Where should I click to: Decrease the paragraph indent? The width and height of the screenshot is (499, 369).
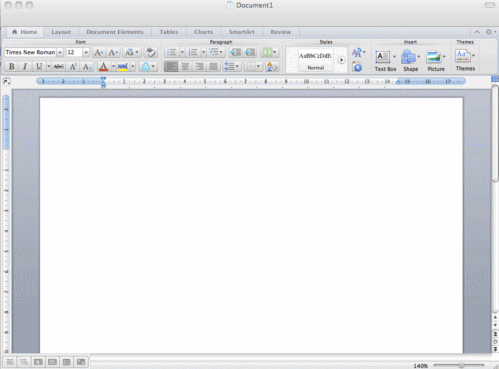point(236,52)
